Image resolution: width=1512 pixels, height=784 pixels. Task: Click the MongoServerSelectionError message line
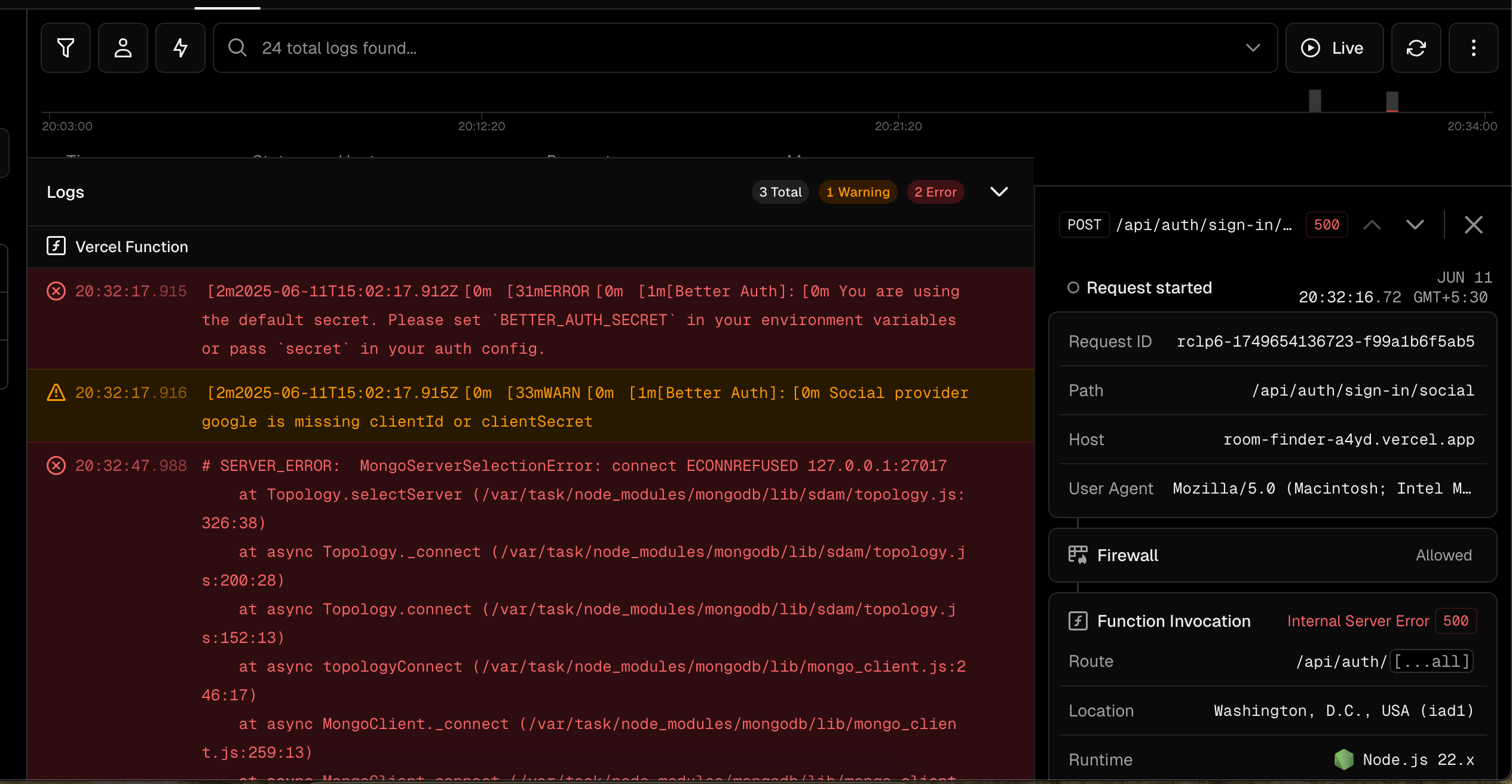(x=574, y=465)
